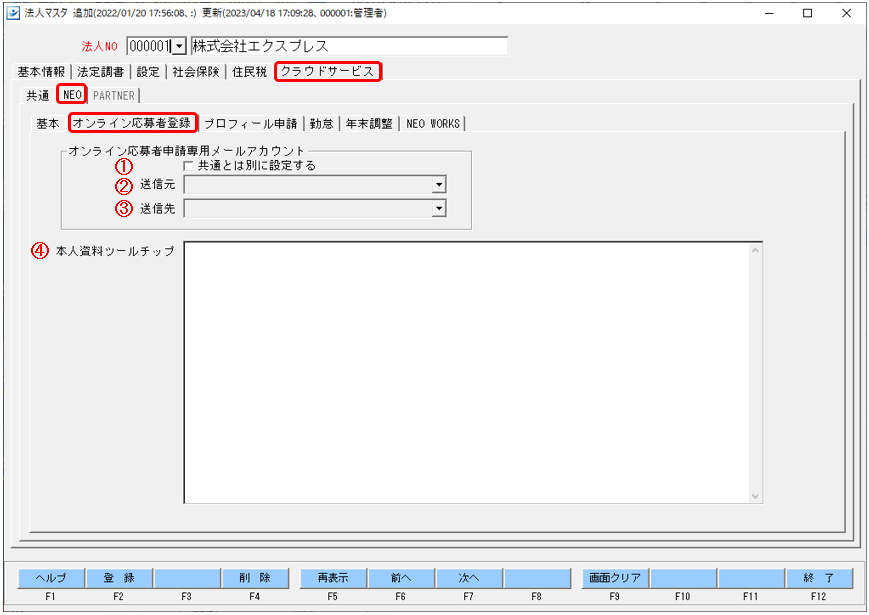Click the 削除 F4 button
This screenshot has height=615, width=869.
255,578
